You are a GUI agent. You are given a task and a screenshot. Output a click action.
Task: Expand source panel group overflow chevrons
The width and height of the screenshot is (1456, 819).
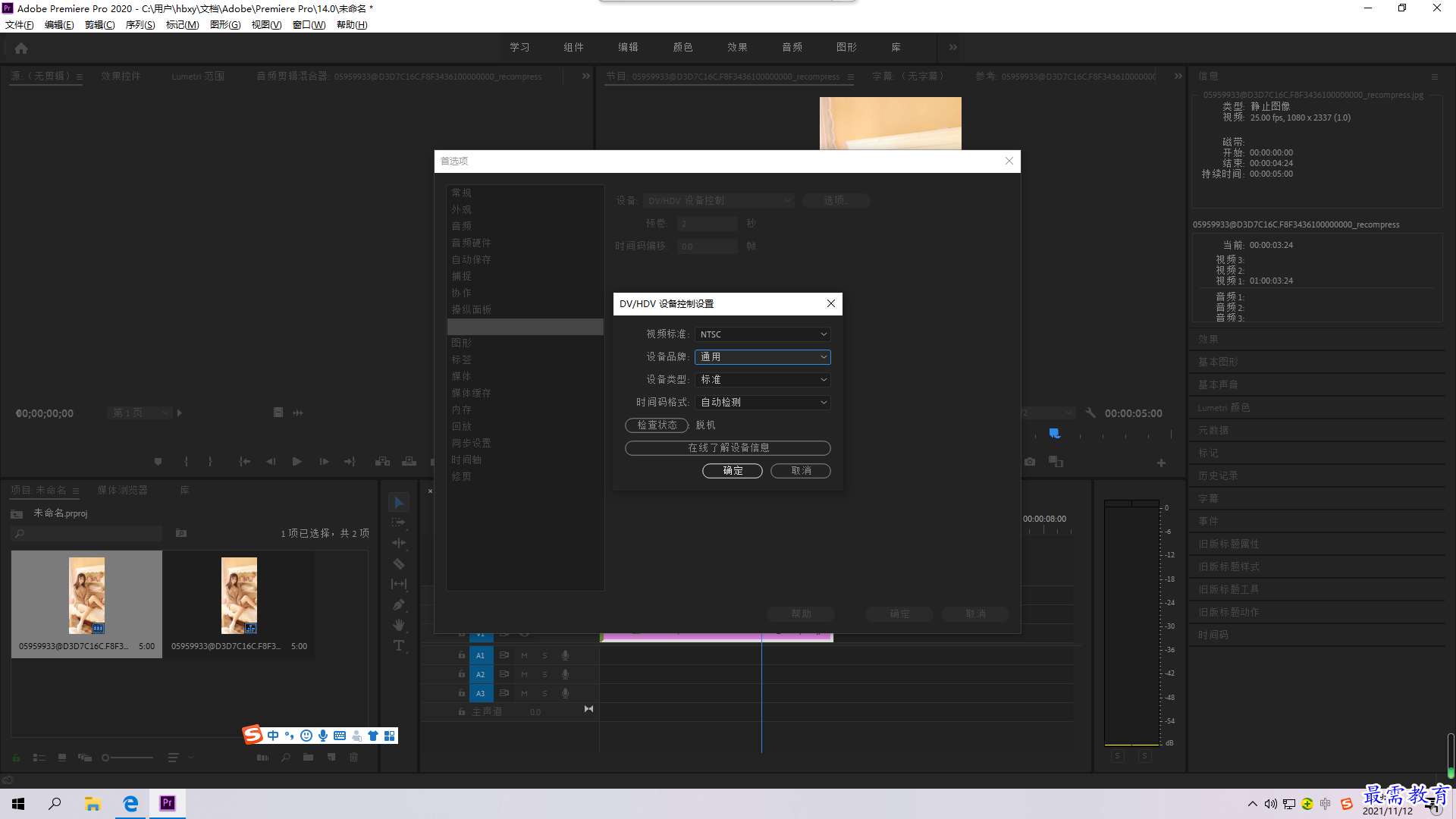click(586, 76)
